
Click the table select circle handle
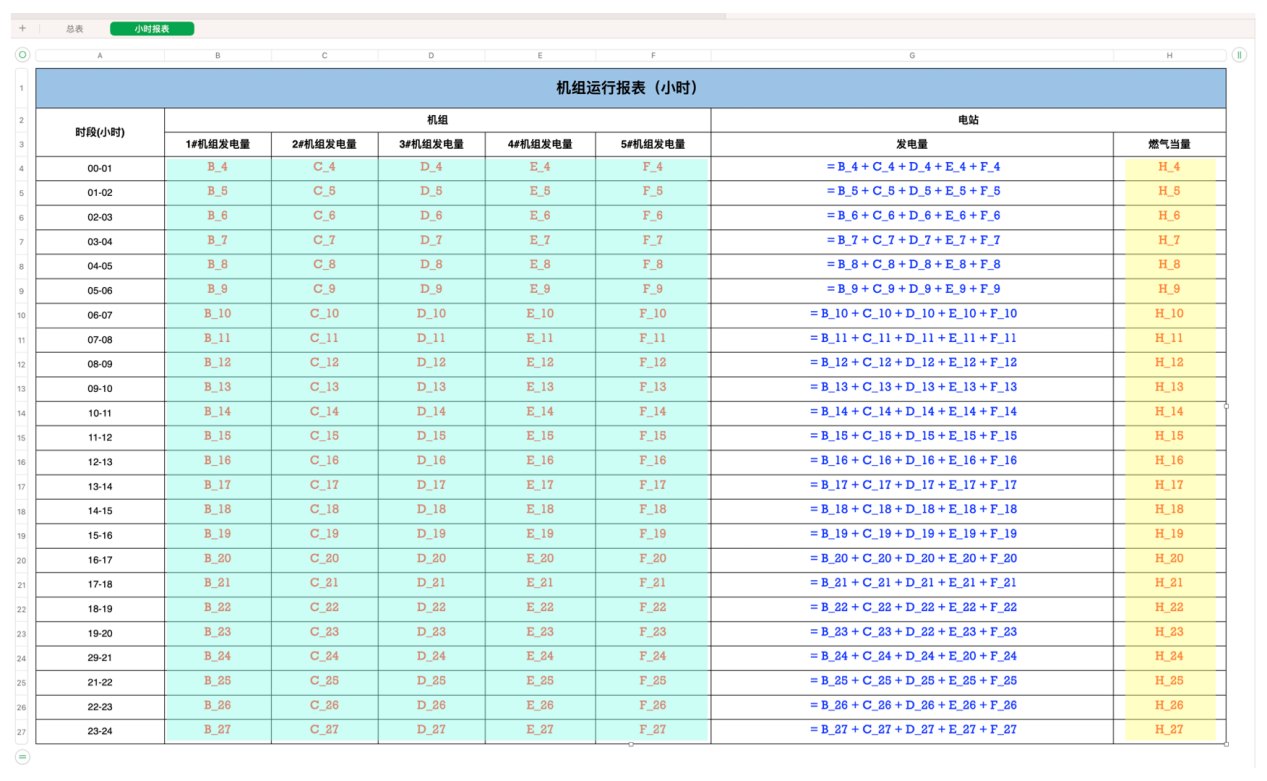point(22,55)
